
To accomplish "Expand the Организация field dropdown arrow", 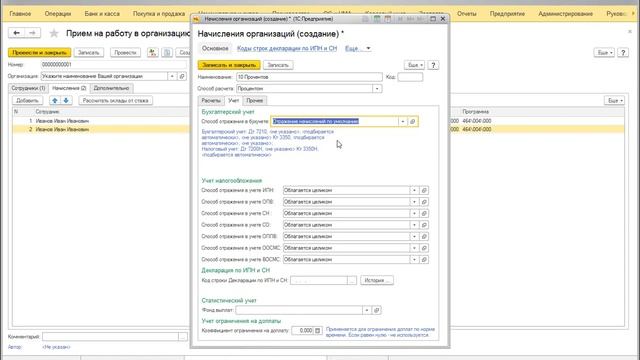I will (172, 76).
